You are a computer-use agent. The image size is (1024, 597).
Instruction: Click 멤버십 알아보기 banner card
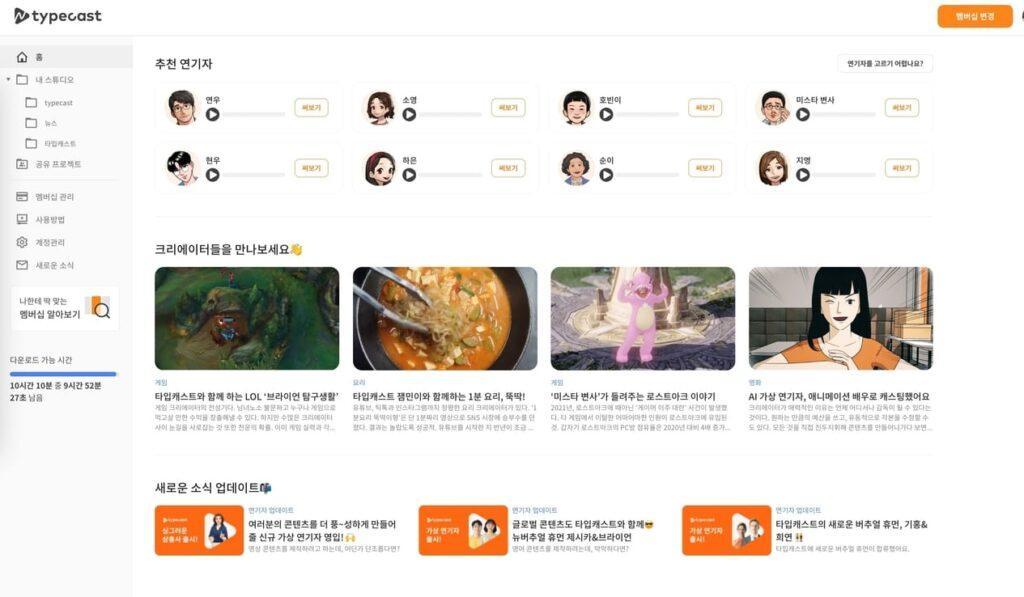click(x=65, y=308)
